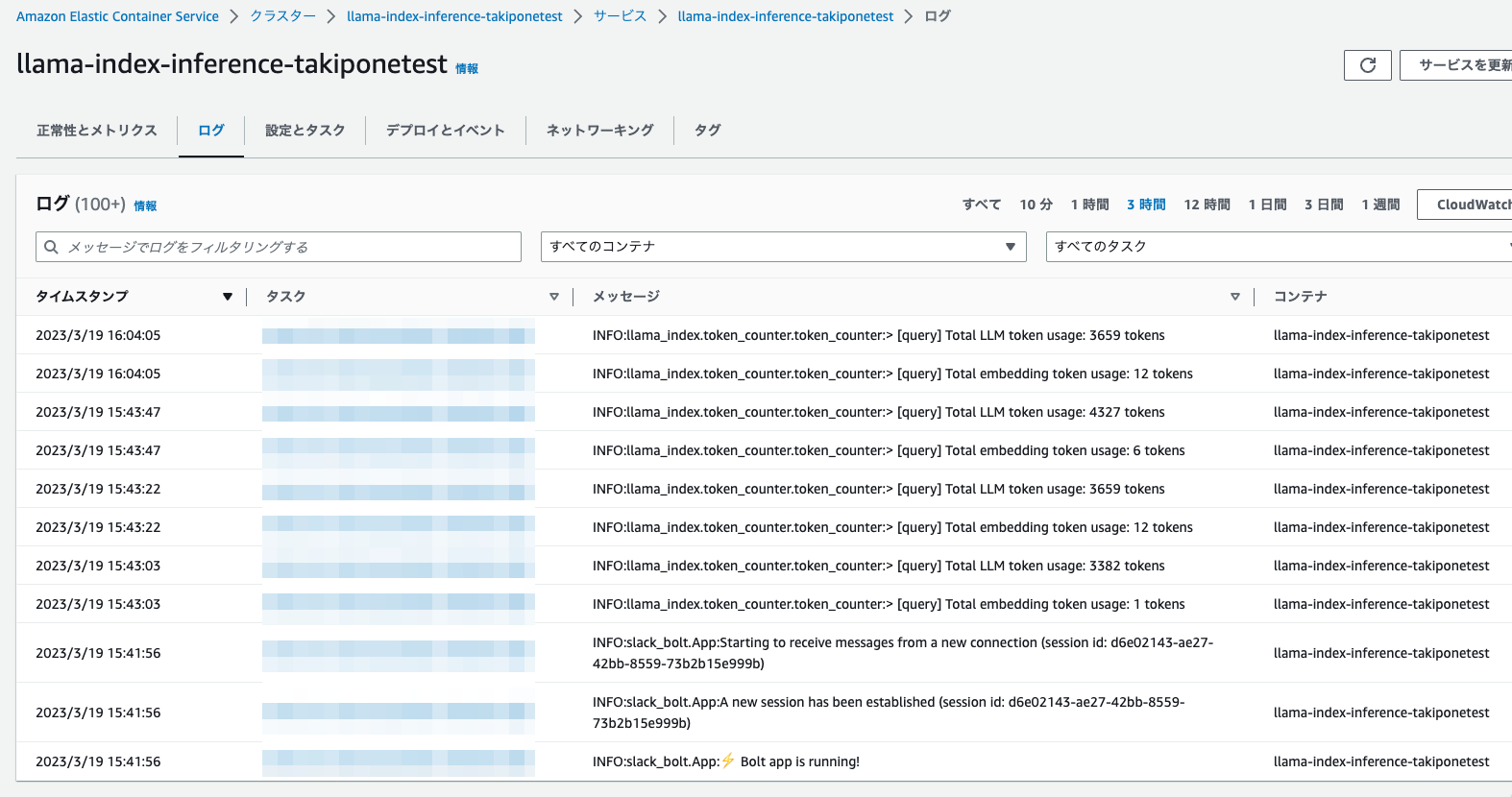Sort by task column arrow

(x=554, y=297)
